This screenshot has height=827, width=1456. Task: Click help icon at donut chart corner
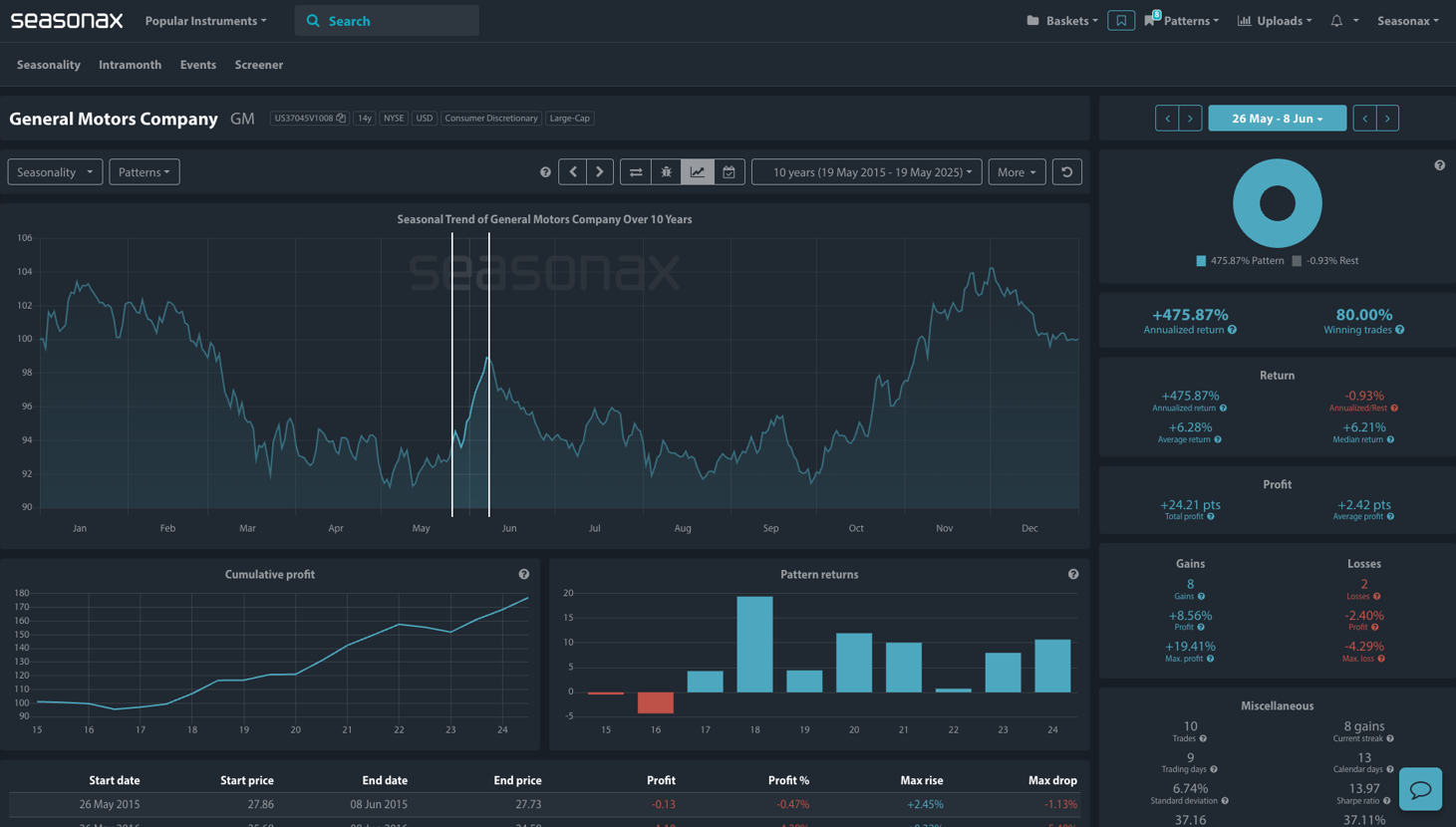pos(1439,165)
